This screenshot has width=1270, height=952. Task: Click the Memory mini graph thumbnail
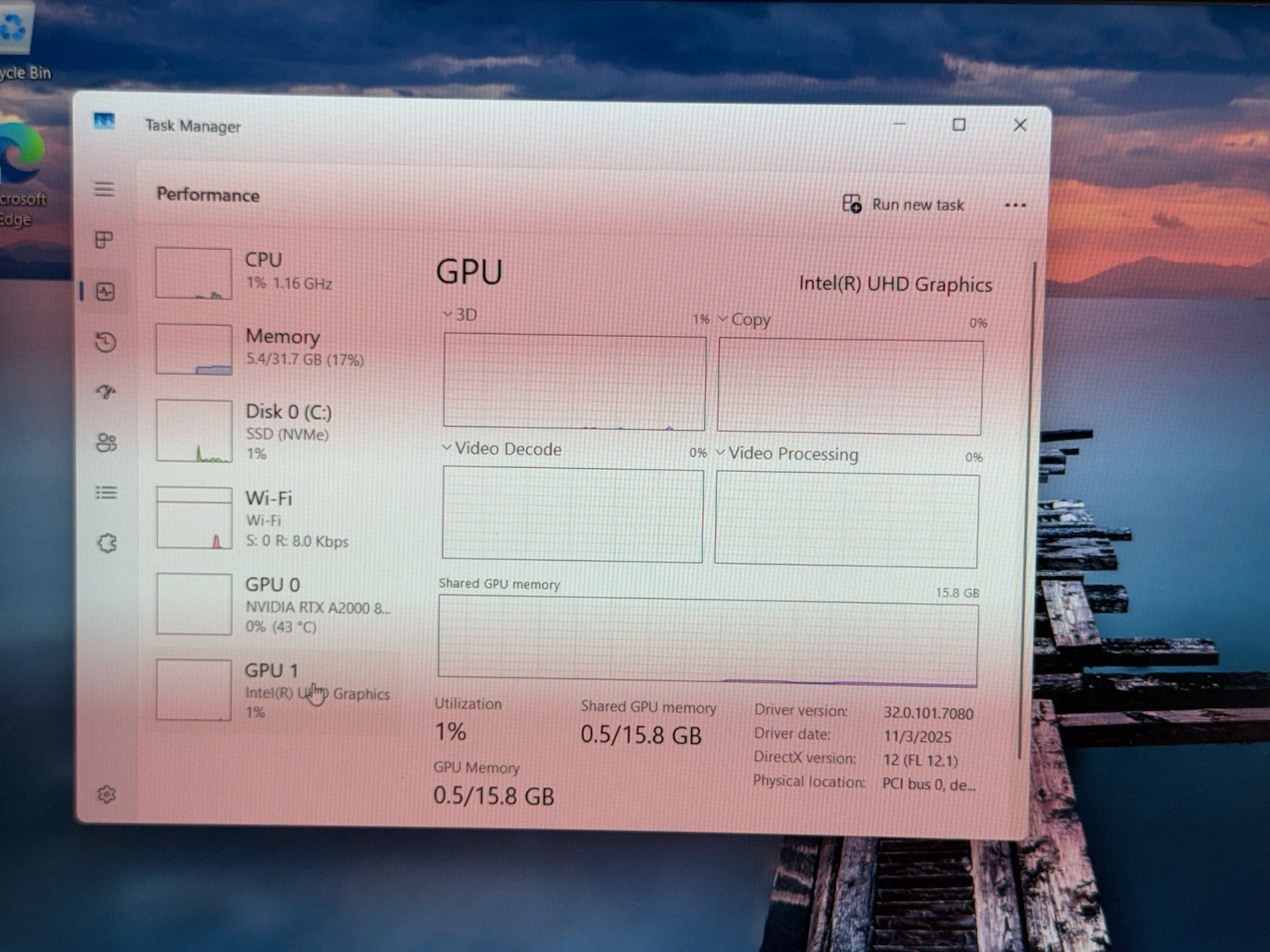(194, 349)
